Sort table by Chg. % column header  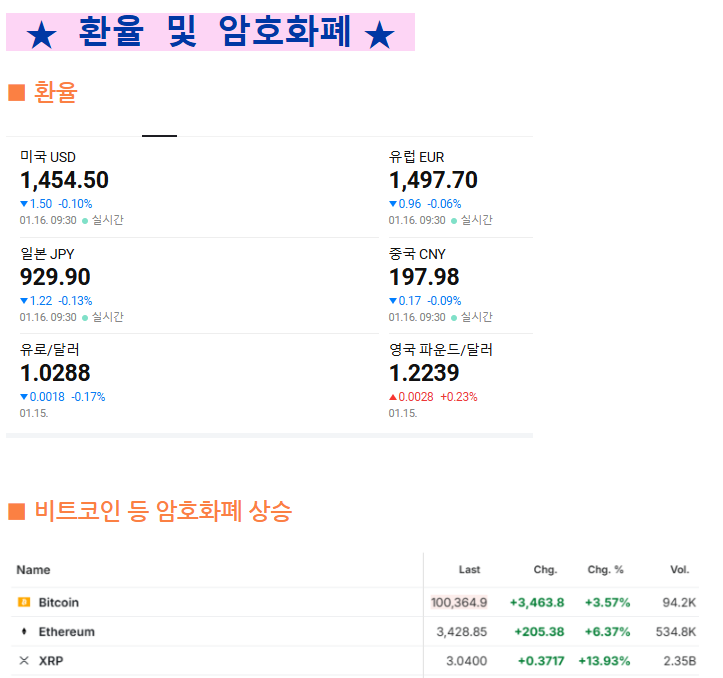coord(605,570)
